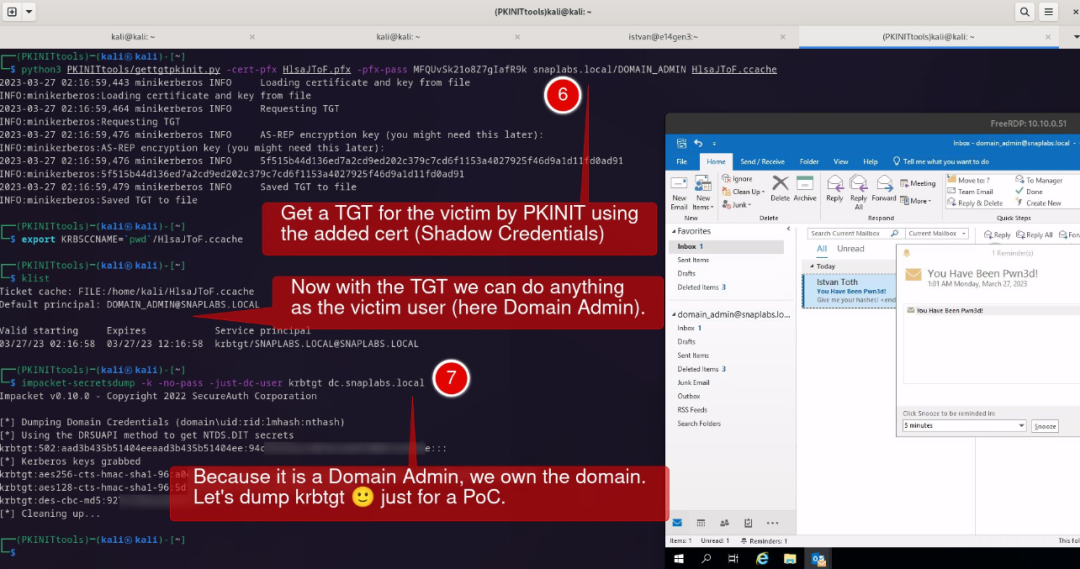This screenshot has width=1080, height=569.
Task: Open the More respond options dropdown
Action: (x=915, y=201)
